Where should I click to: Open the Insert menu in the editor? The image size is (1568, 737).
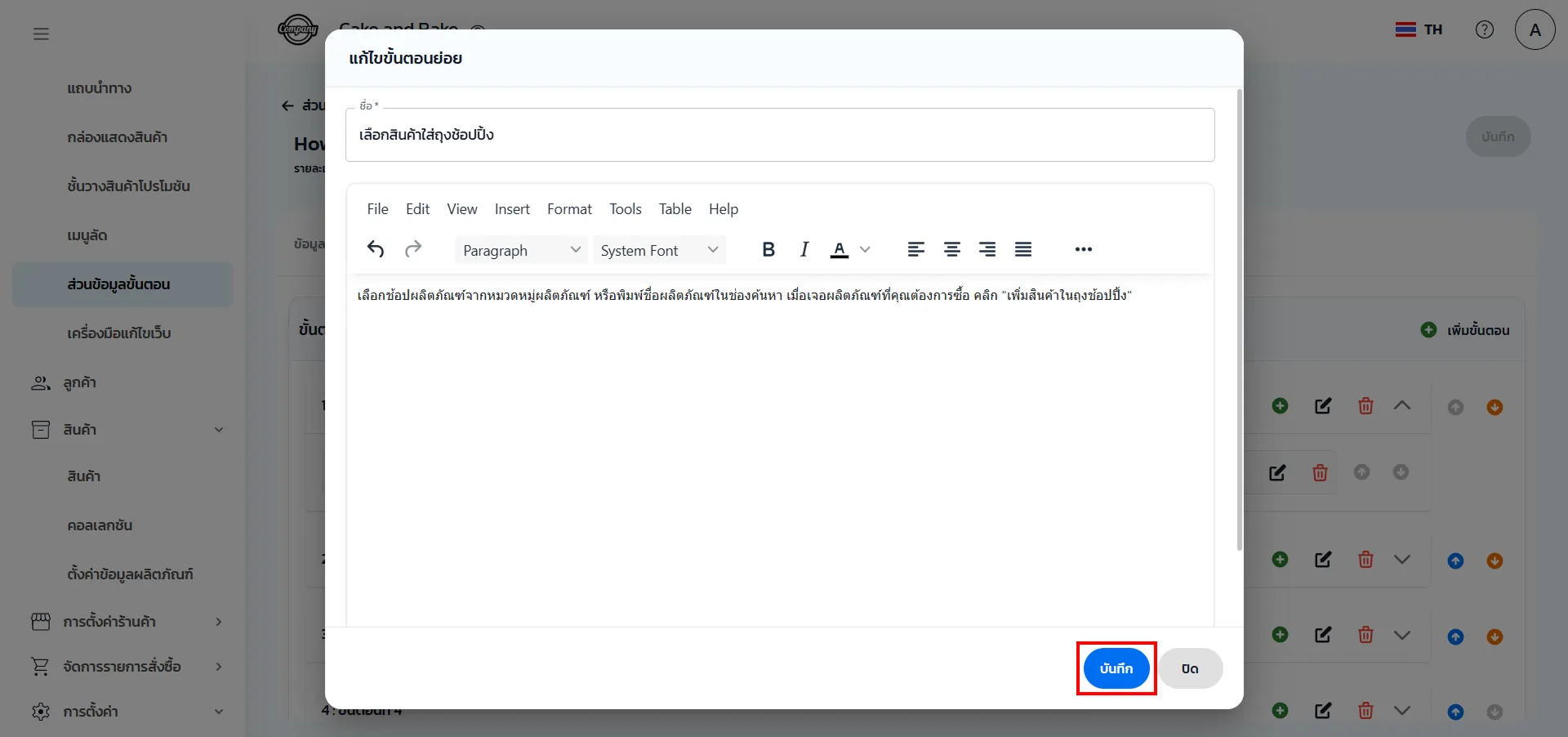pos(512,209)
